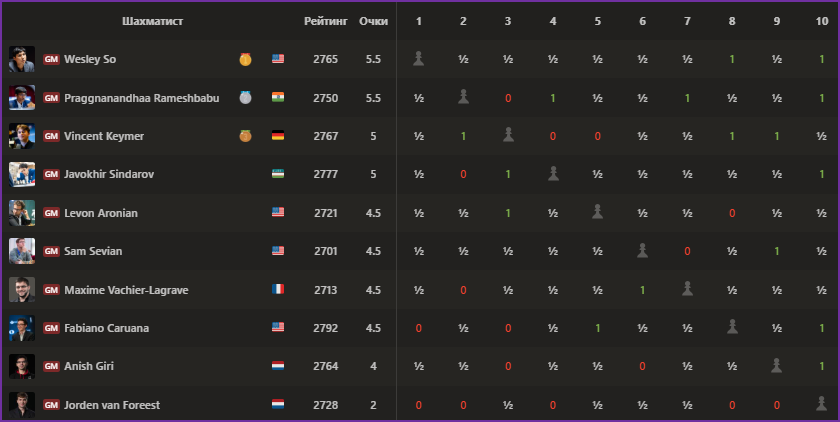Click the pawn icon in Wesley So's row
The image size is (840, 422).
[418, 58]
